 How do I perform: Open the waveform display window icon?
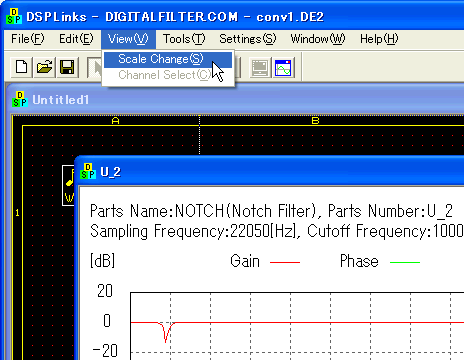[x=283, y=68]
